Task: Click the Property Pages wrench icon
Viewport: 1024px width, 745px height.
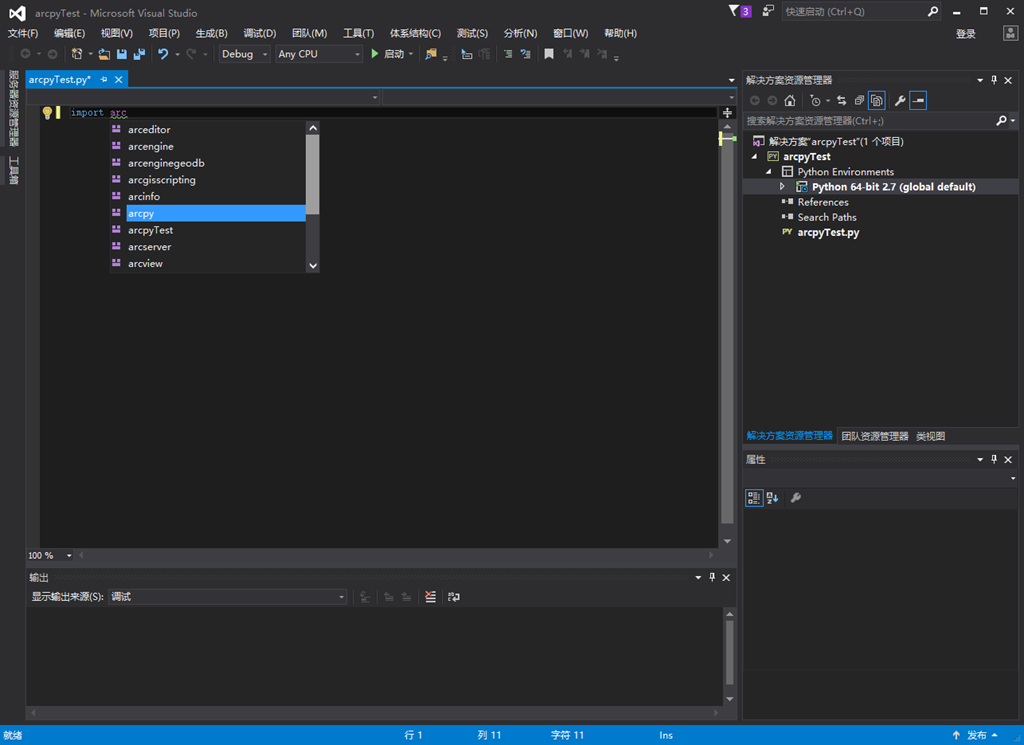Action: [x=795, y=498]
